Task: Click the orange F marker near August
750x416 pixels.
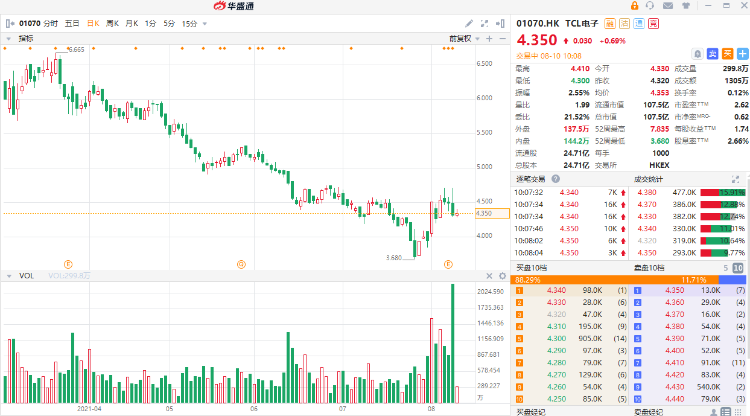Action: click(x=448, y=264)
